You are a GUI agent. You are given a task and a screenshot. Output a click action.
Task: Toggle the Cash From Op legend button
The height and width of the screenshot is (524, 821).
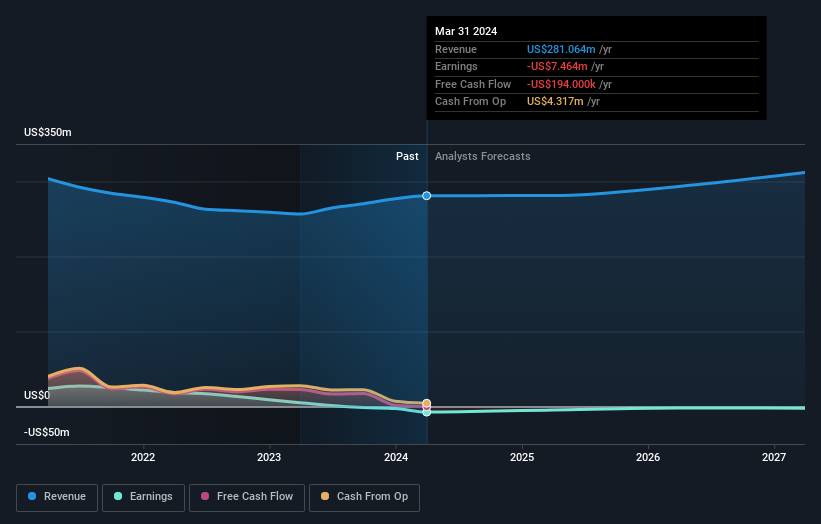364,497
